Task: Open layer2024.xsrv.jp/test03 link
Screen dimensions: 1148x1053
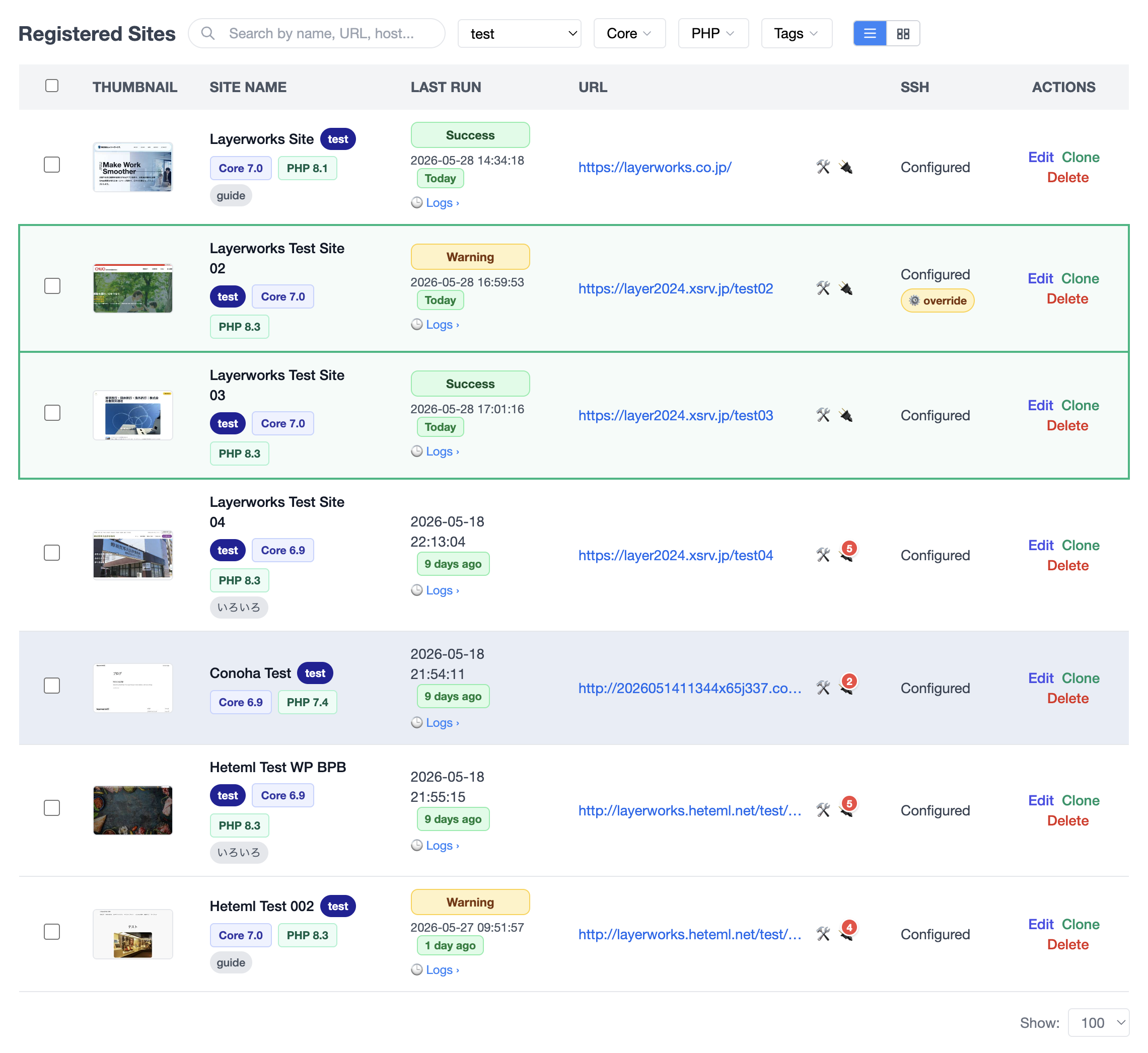Action: 676,415
